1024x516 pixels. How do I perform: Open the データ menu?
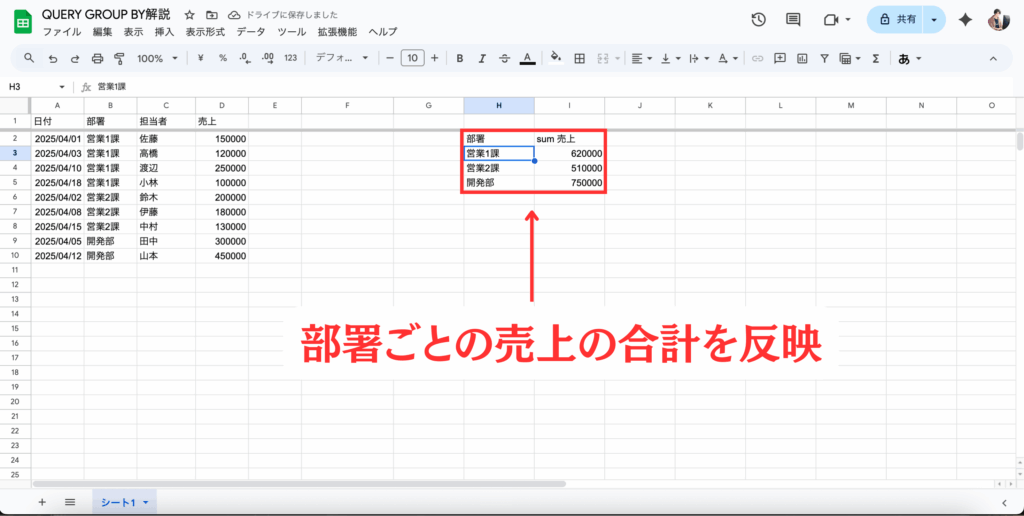[251, 32]
